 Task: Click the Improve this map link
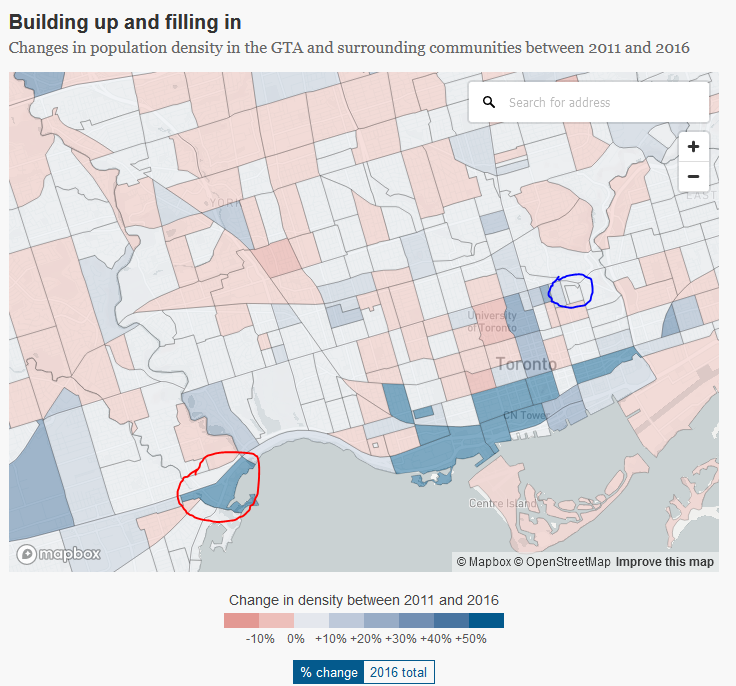point(665,562)
